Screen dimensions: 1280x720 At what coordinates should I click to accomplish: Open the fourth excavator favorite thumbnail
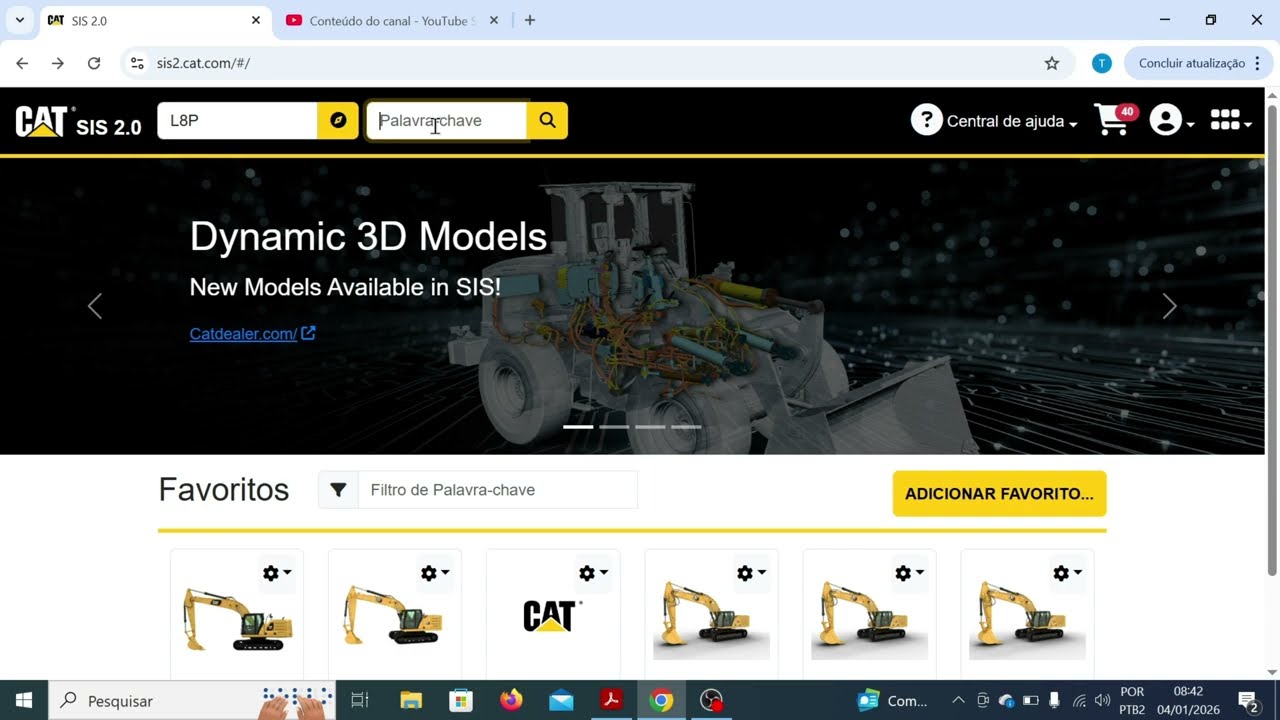(x=711, y=620)
